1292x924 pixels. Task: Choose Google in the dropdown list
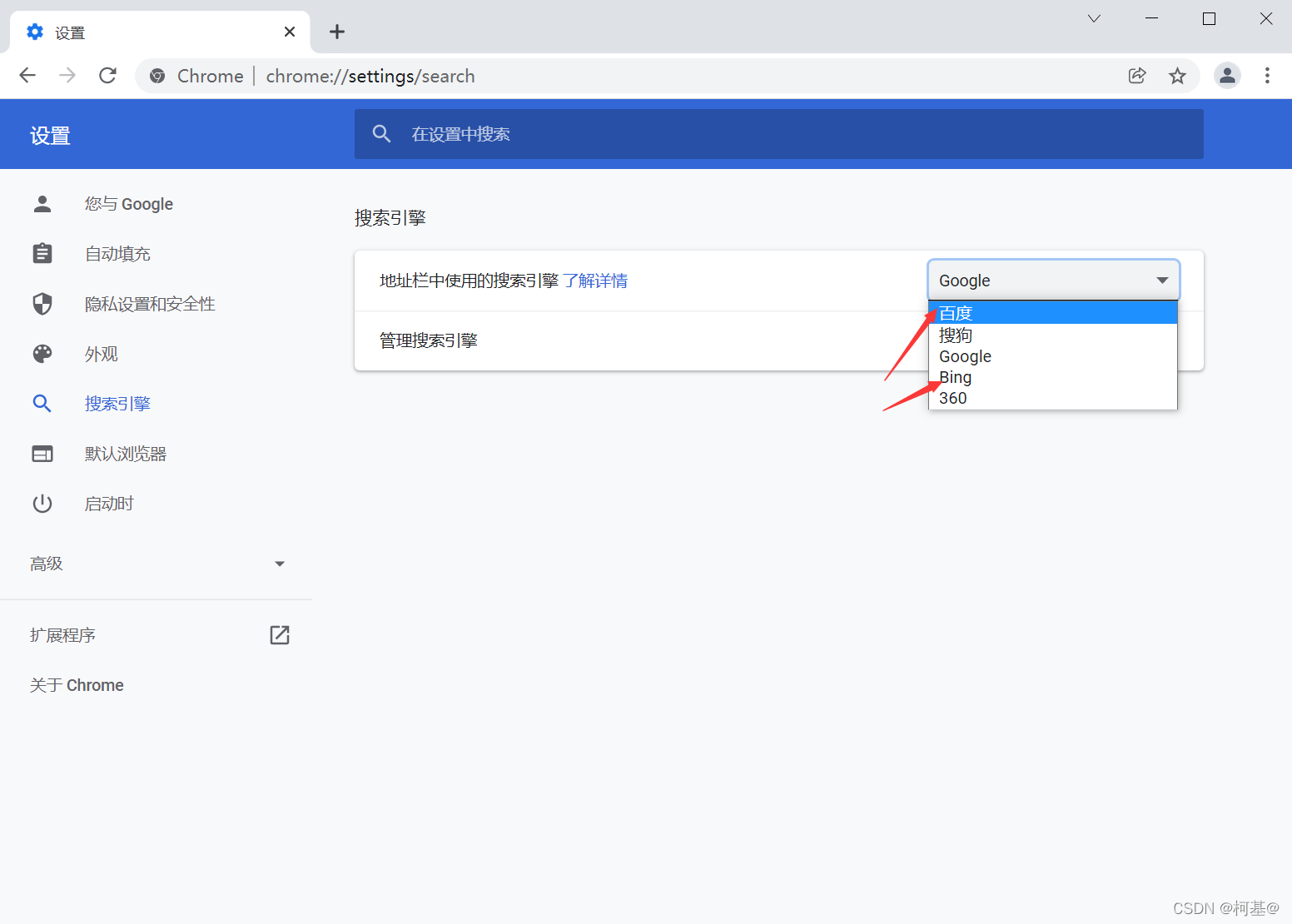click(x=1053, y=356)
